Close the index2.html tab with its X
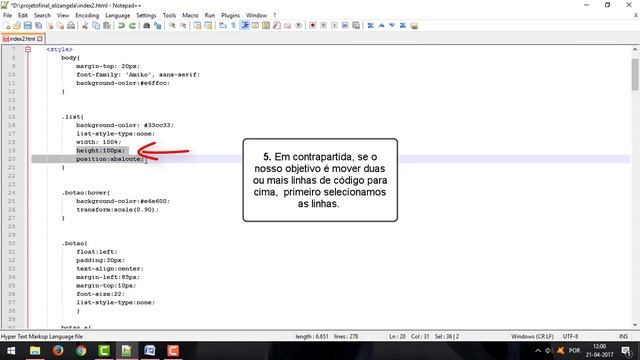This screenshot has width=640, height=360. click(x=40, y=39)
